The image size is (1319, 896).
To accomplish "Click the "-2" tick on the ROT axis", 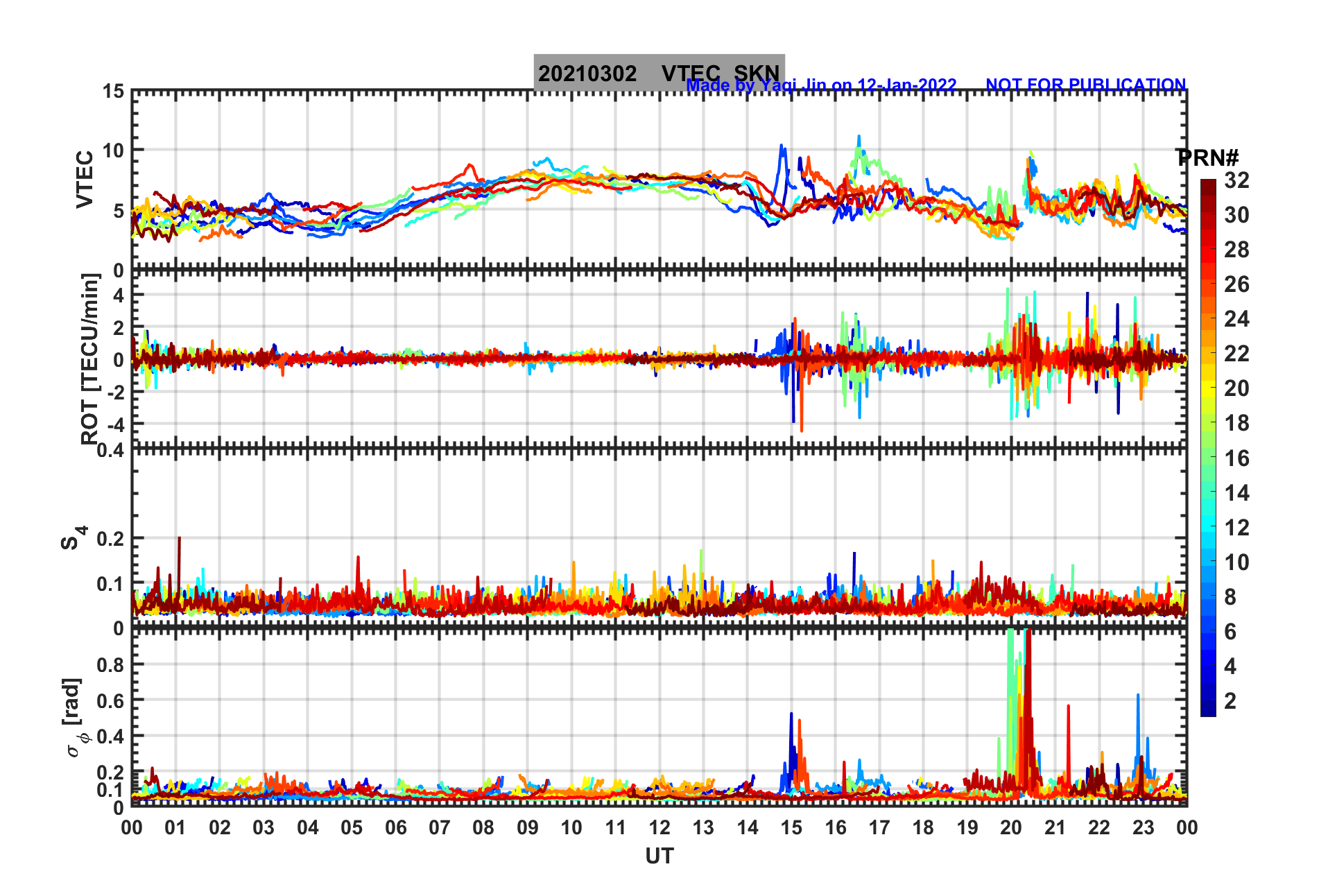I will point(116,392).
